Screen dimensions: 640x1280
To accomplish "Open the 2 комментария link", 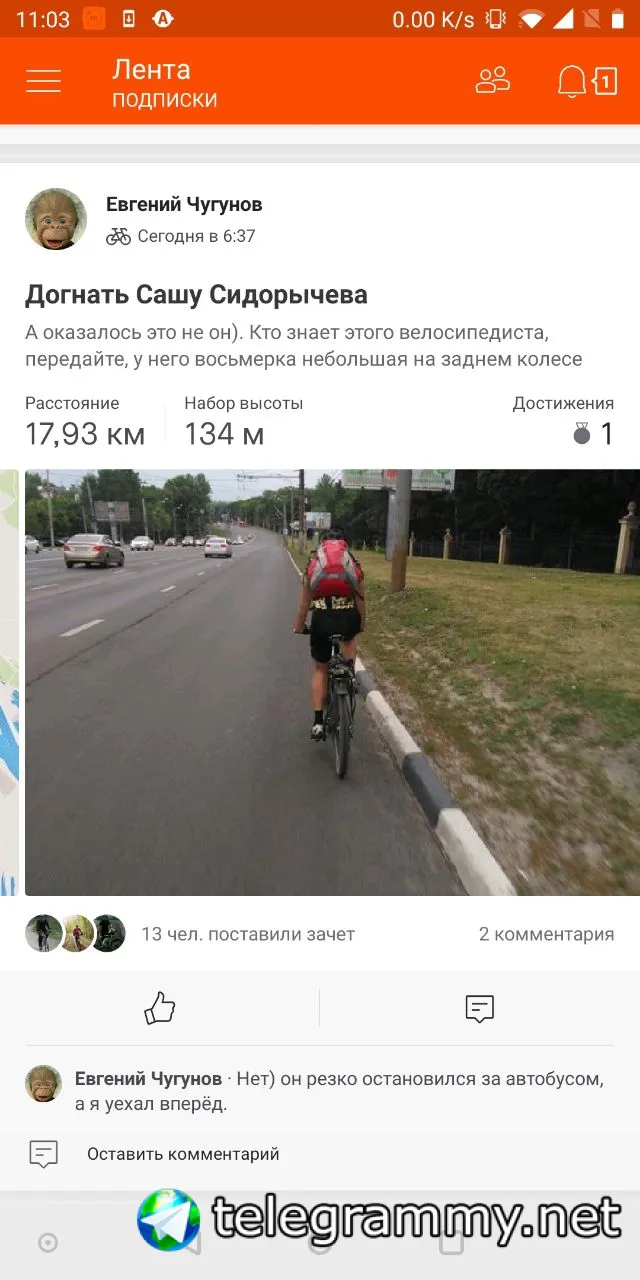I will tap(546, 934).
